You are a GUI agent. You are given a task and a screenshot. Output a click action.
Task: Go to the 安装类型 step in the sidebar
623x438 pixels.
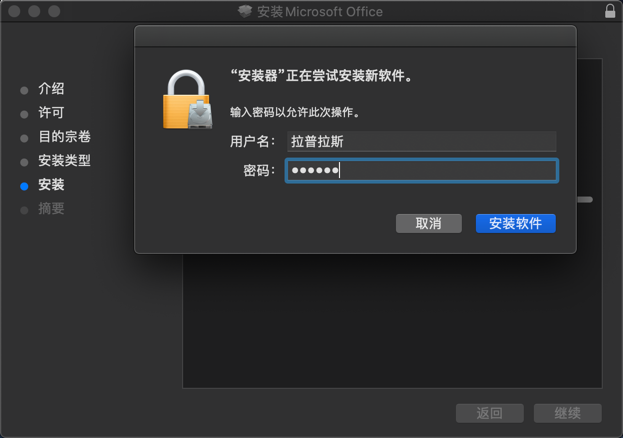tap(64, 161)
